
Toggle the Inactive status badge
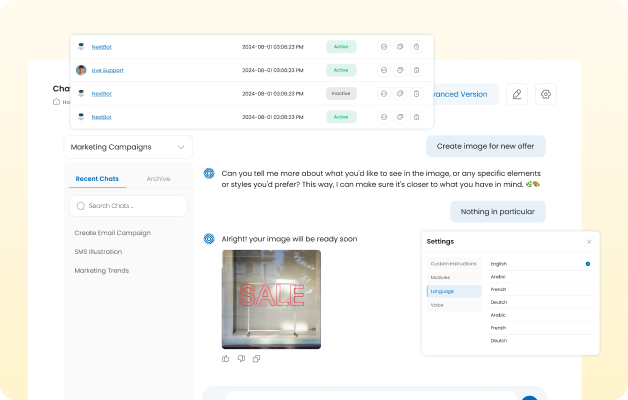click(341, 93)
